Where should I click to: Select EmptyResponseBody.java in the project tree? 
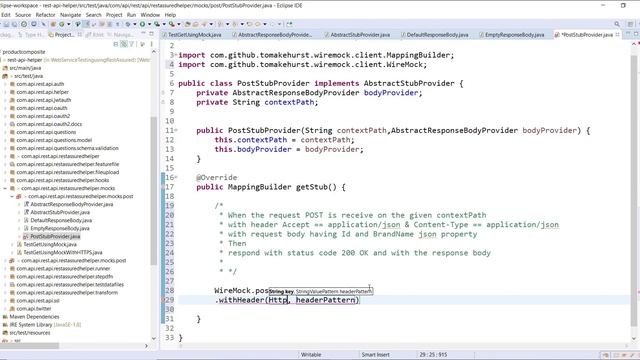click(60, 229)
